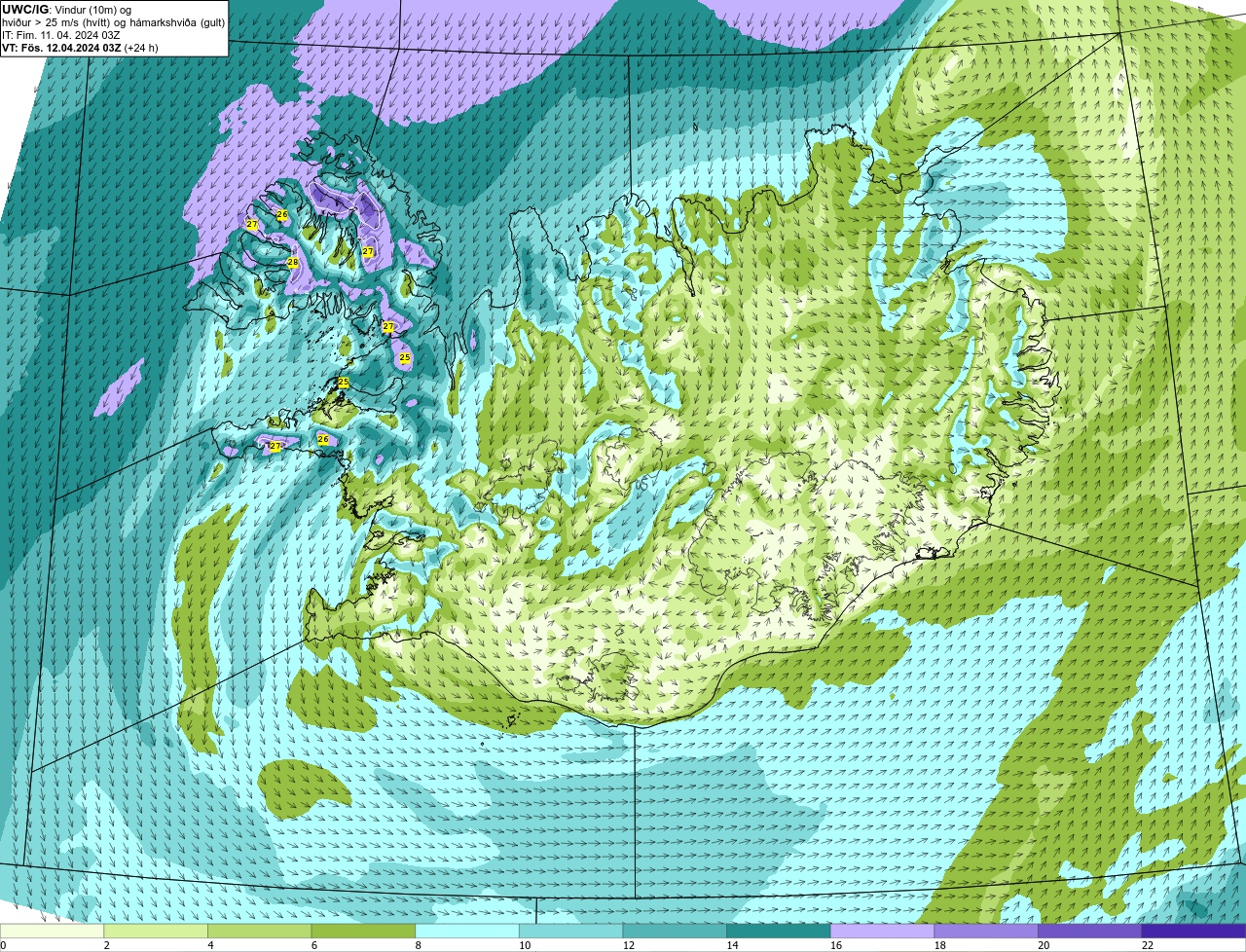Click the 12–14 m/s teal legend swatch
Image resolution: width=1246 pixels, height=952 pixels.
click(x=675, y=931)
